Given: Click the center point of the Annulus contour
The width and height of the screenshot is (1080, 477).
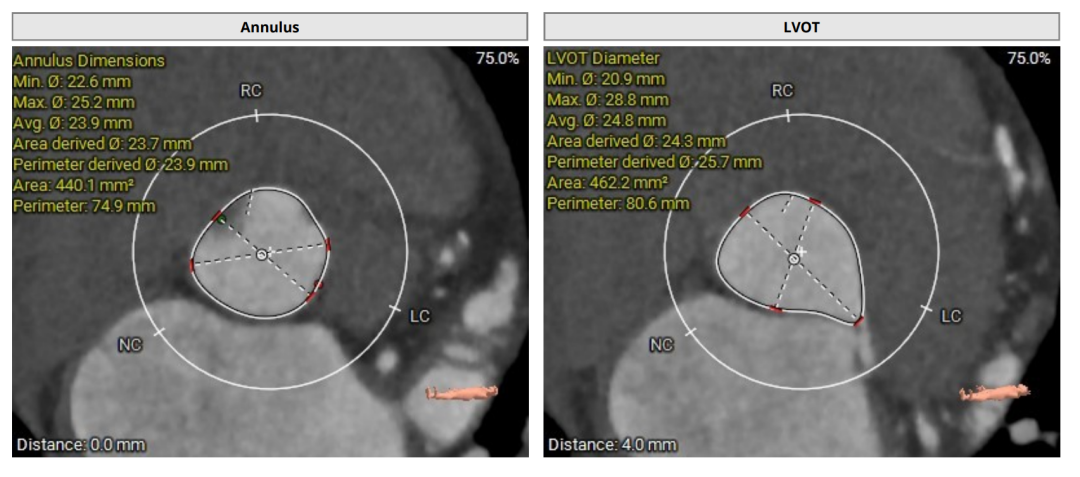Looking at the screenshot, I should (x=262, y=255).
